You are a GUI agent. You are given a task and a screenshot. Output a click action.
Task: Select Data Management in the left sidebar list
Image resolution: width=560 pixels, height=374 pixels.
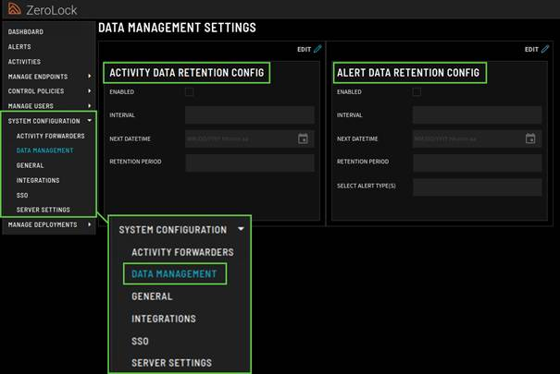(45, 151)
